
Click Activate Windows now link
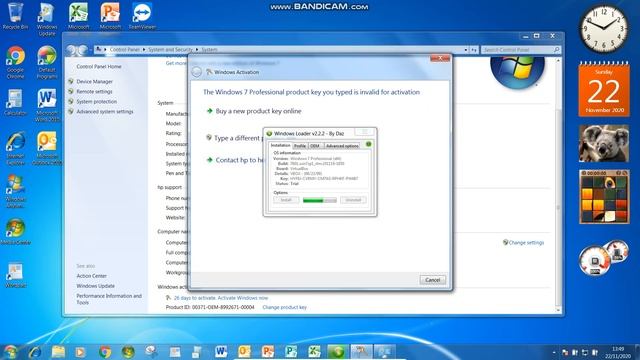point(243,298)
